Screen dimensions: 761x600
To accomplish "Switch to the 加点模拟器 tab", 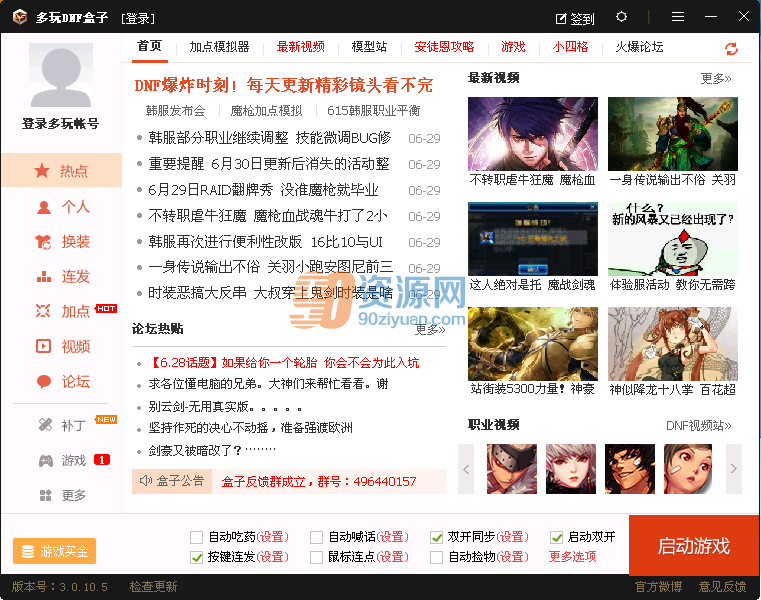I will tap(219, 47).
